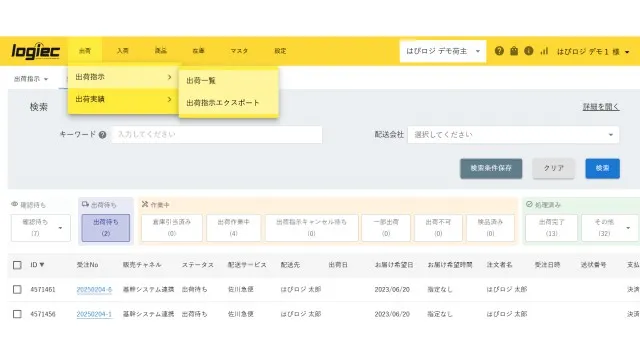
Task: Expand the その他 (32) status dropdown
Action: (610, 228)
